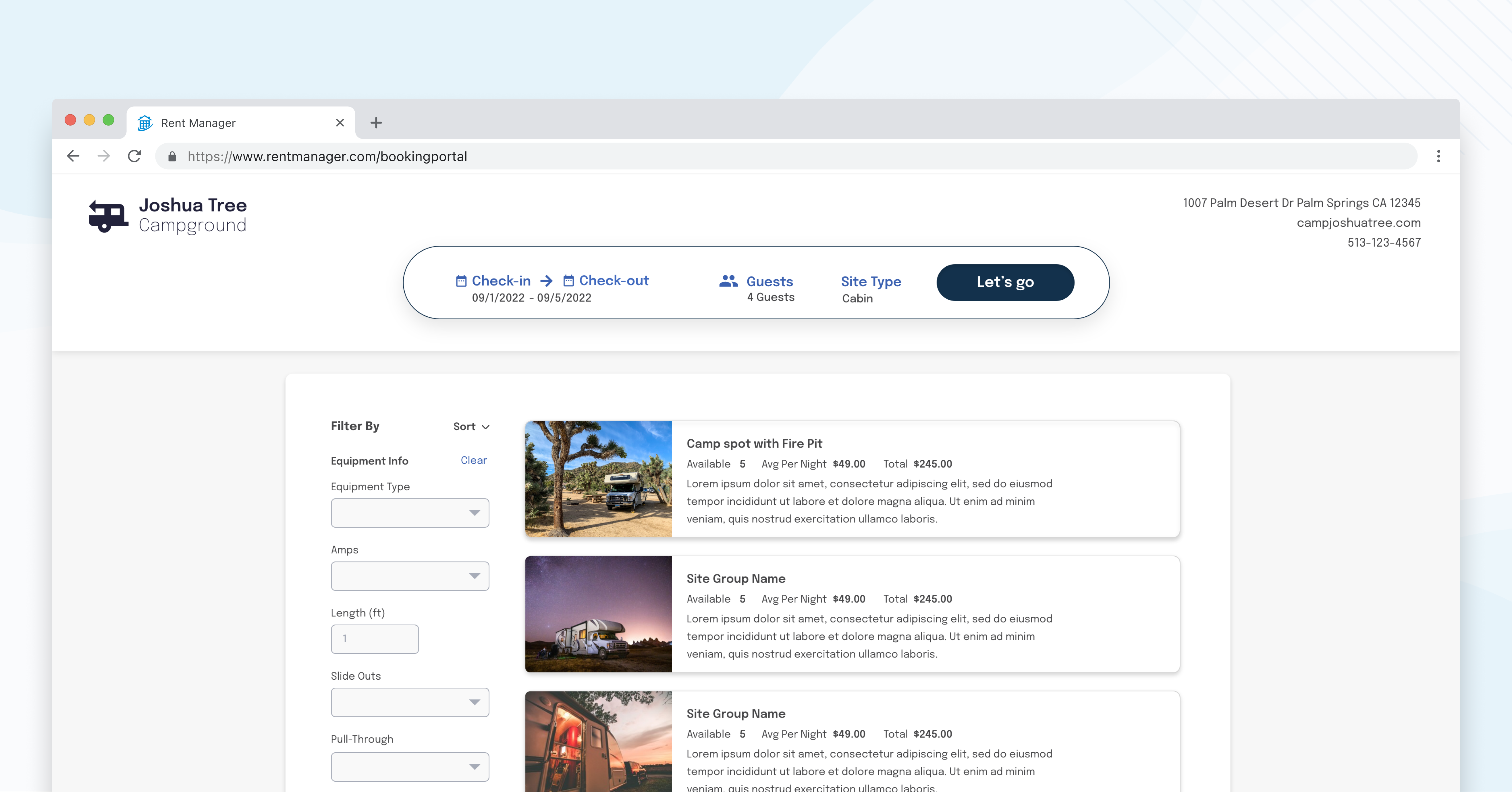Click the Length (ft) input field
This screenshot has height=792, width=1512.
click(x=375, y=639)
